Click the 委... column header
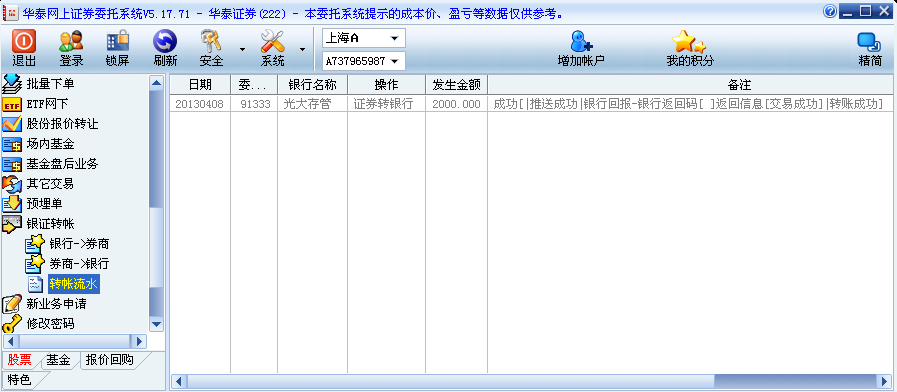This screenshot has height=392, width=897. point(253,85)
